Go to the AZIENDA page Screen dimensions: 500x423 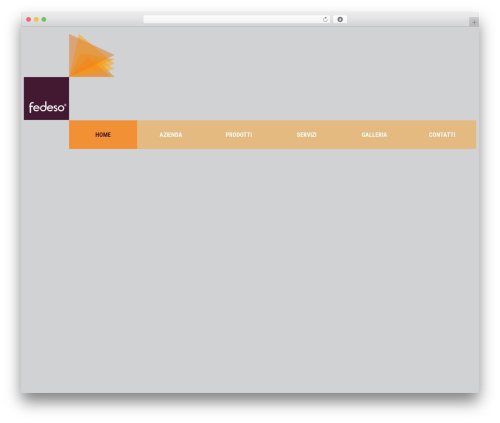[x=171, y=135]
